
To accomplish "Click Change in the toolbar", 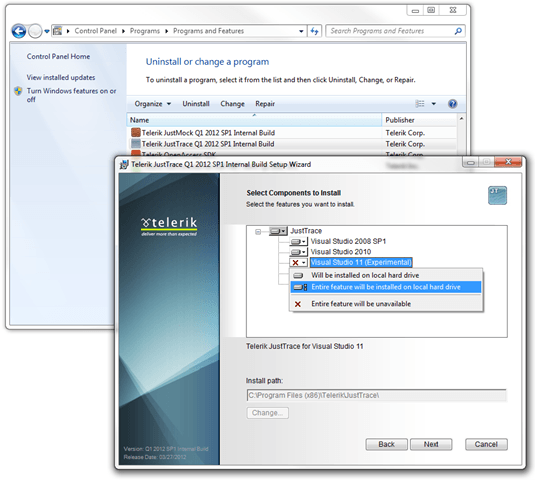I will click(x=232, y=104).
